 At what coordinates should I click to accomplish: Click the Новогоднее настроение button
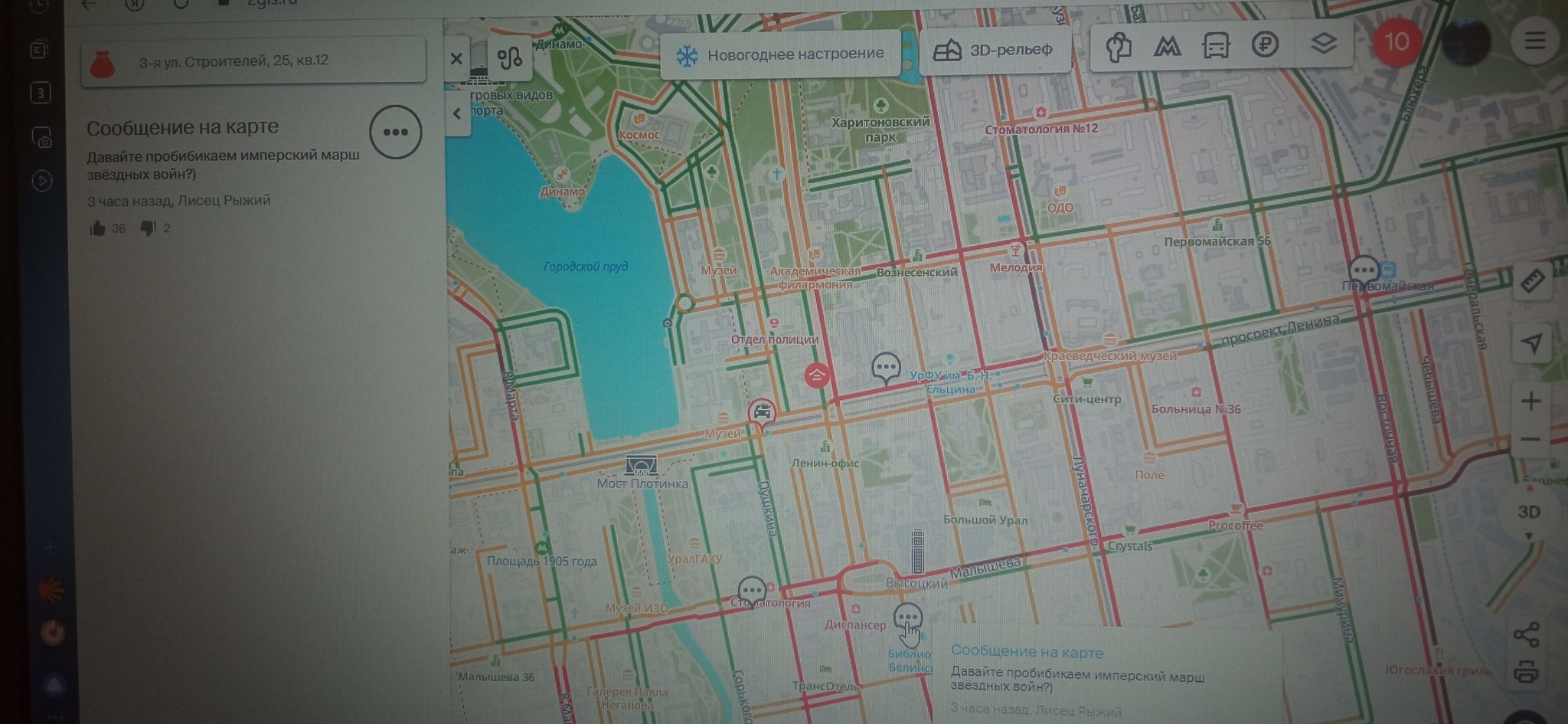pos(779,54)
